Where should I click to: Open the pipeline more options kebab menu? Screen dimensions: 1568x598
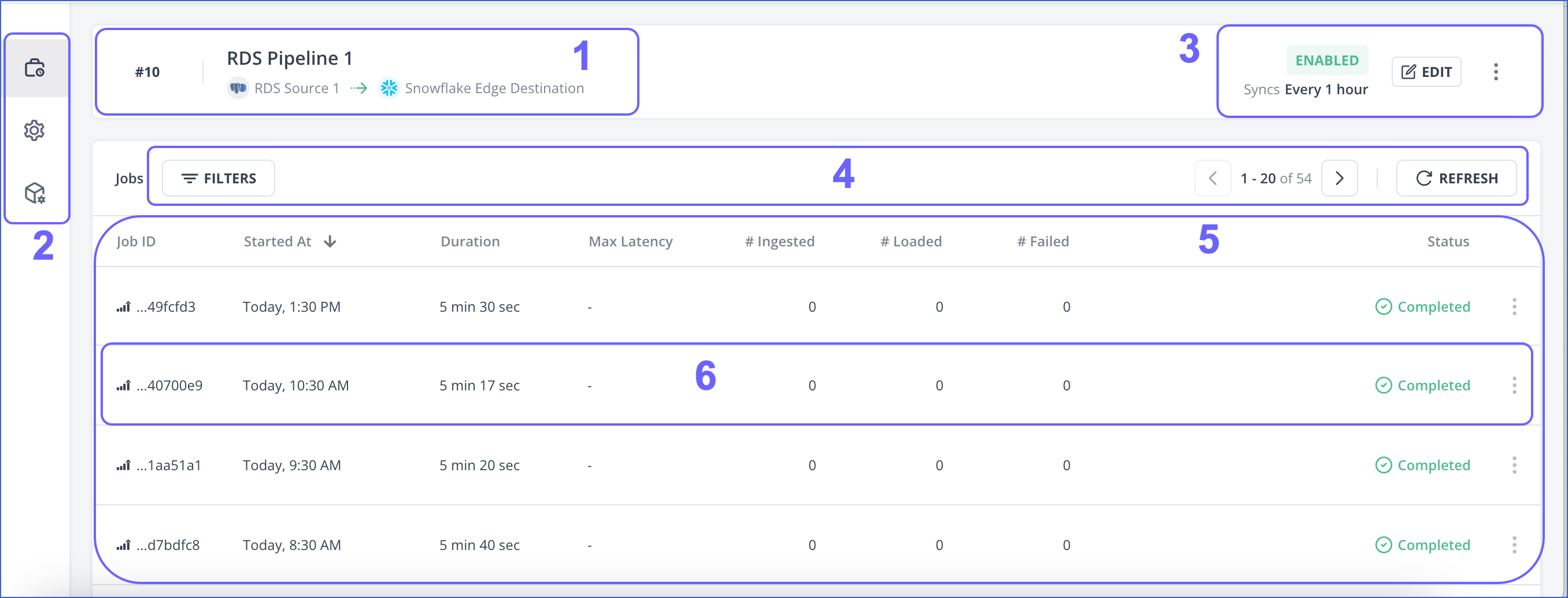tap(1496, 72)
